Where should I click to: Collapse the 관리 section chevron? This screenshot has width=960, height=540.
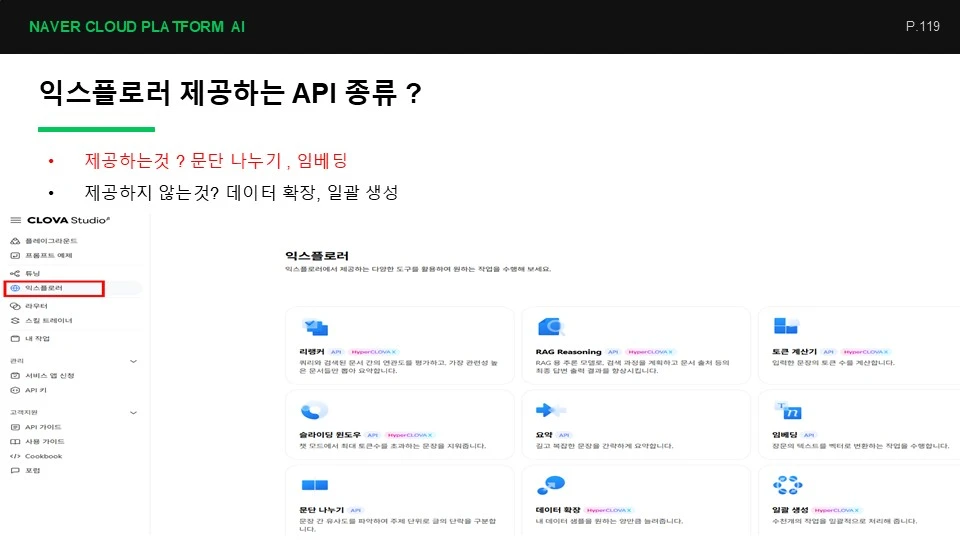coord(133,362)
